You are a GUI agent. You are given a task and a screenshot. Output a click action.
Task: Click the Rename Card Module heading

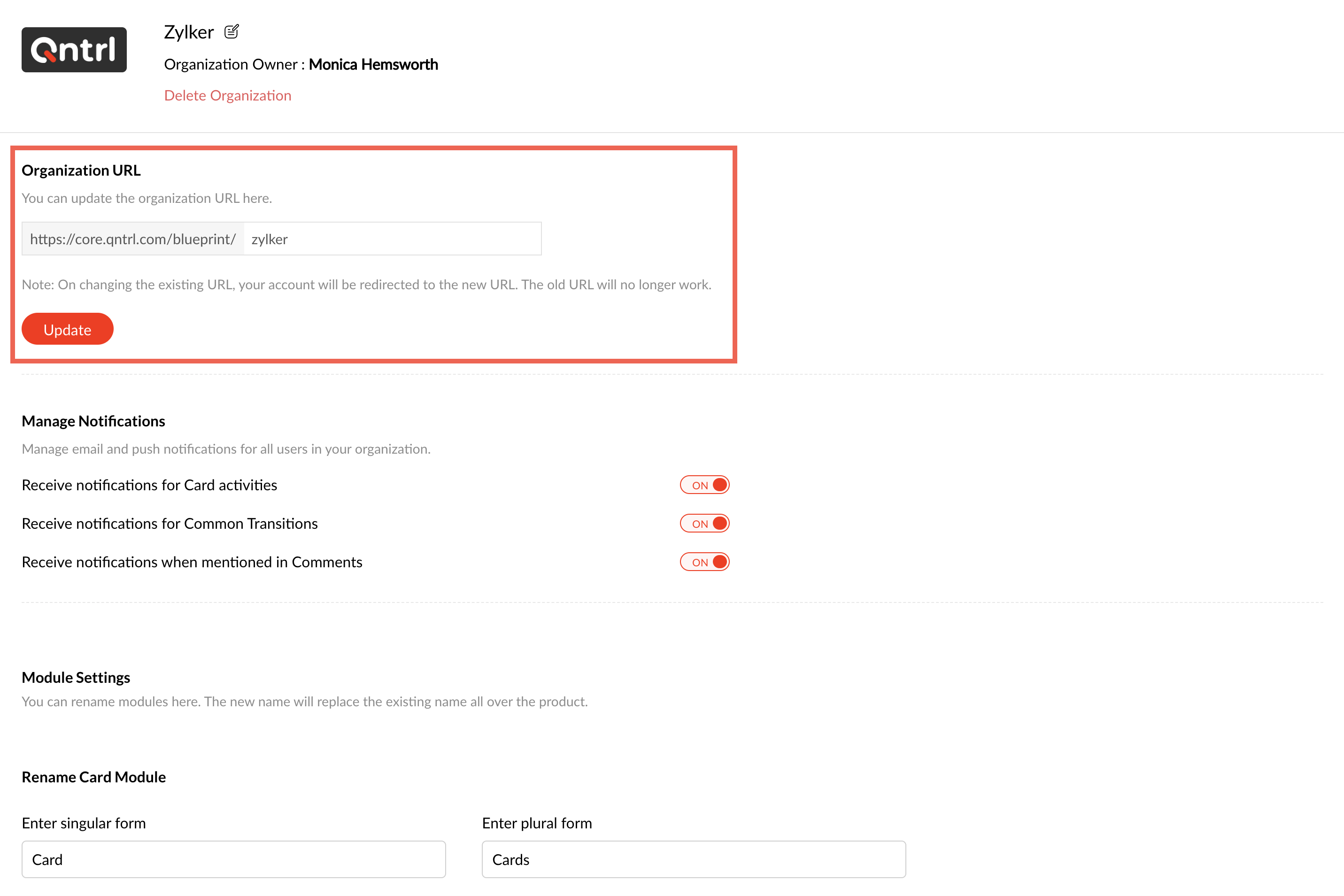94,777
